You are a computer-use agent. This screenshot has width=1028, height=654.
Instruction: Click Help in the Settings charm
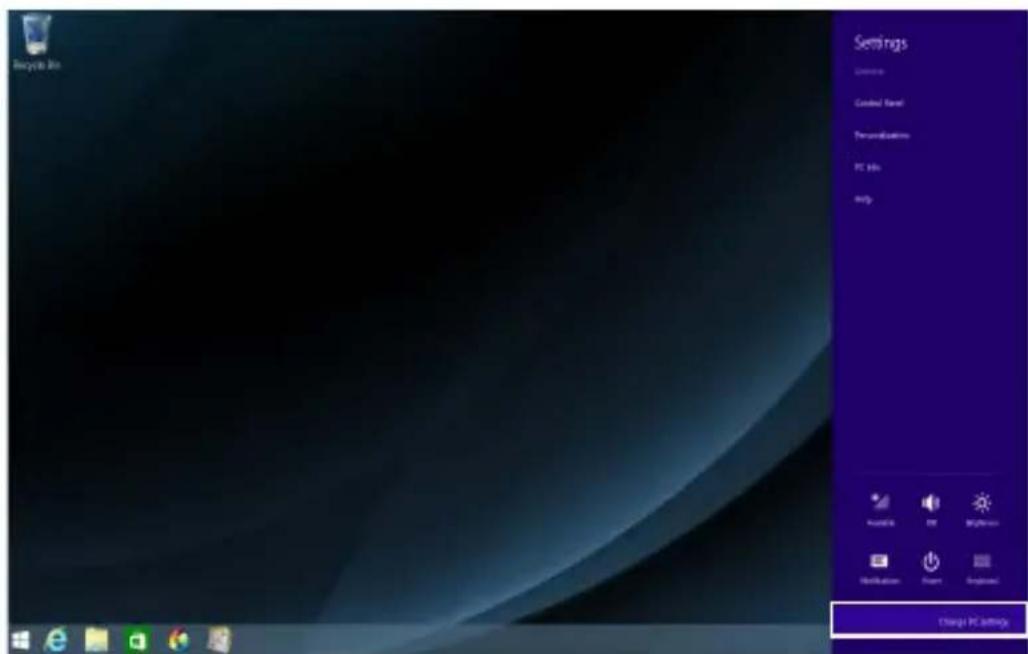pos(863,199)
